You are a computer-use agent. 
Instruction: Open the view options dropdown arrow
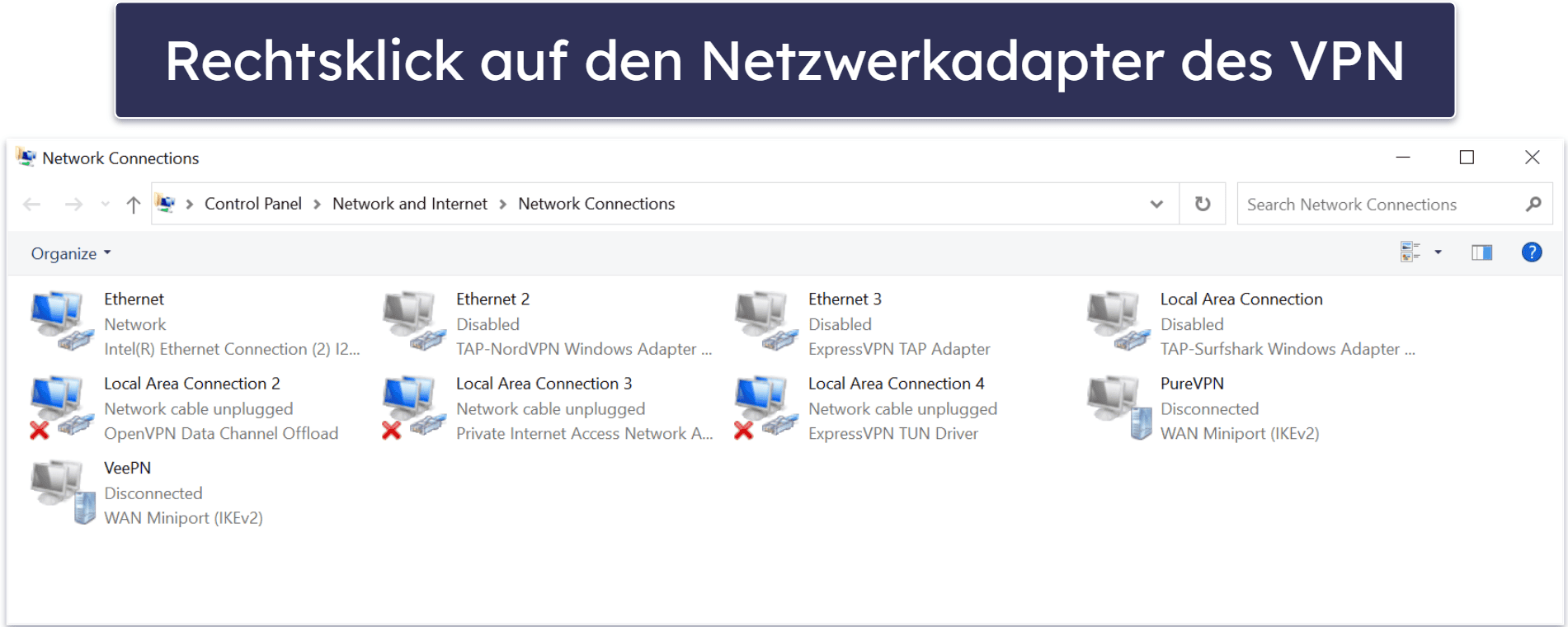pyautogui.click(x=1438, y=252)
